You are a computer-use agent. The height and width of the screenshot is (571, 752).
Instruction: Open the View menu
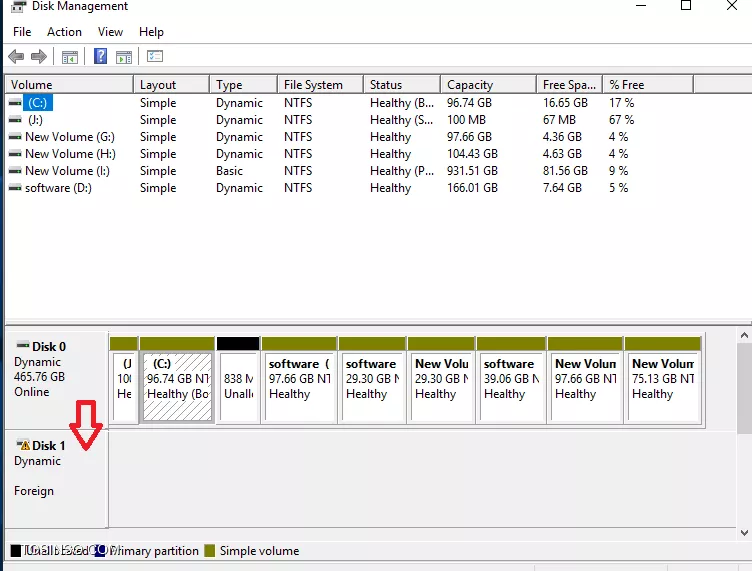click(x=110, y=32)
